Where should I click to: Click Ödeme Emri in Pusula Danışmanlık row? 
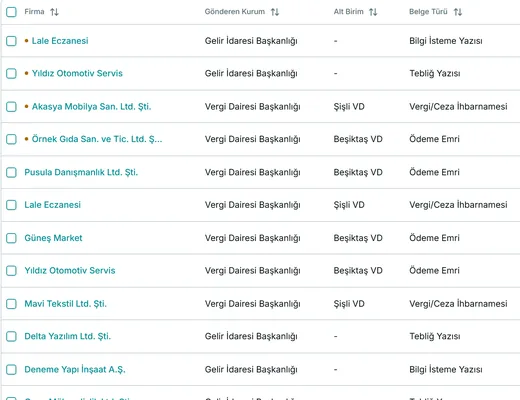(x=434, y=172)
